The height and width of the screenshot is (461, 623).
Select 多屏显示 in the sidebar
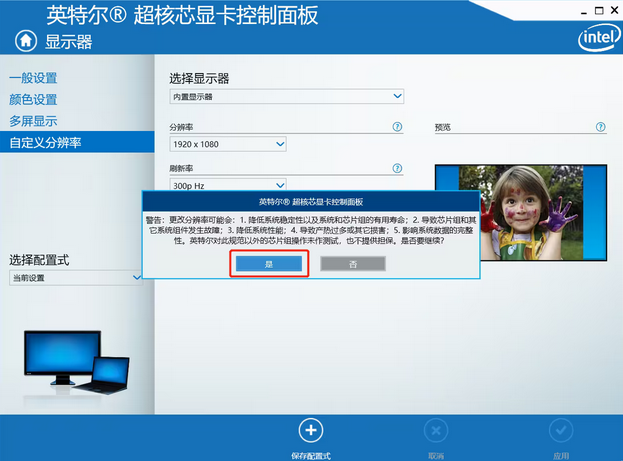(x=33, y=121)
